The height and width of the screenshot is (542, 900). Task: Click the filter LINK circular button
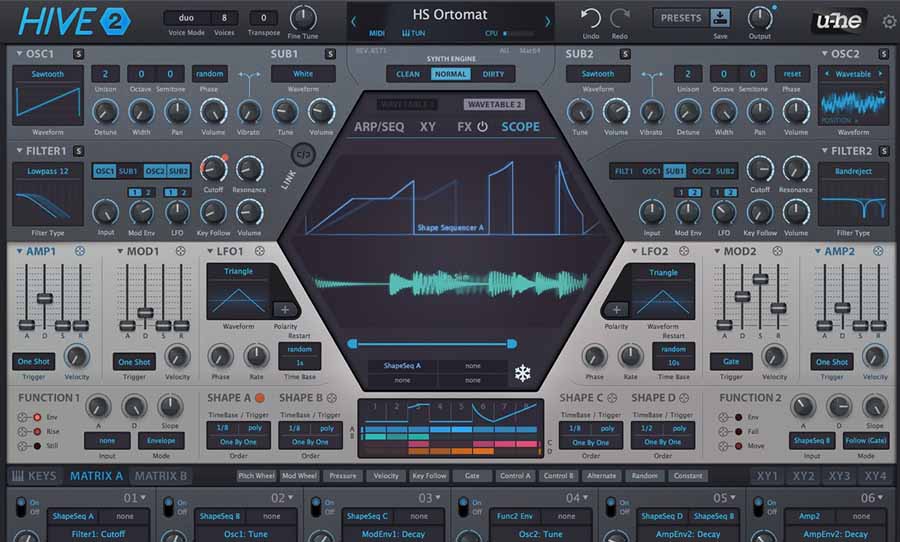click(303, 154)
